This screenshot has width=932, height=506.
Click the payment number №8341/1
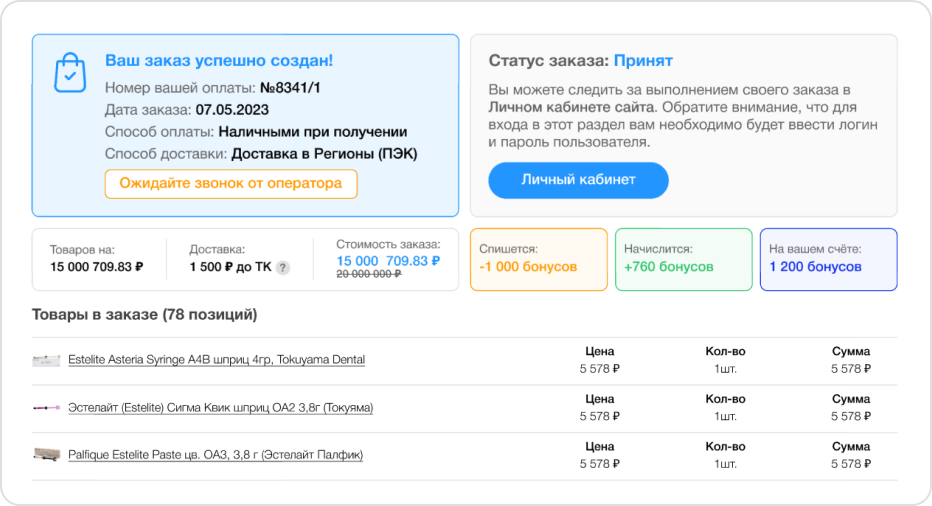pos(290,88)
